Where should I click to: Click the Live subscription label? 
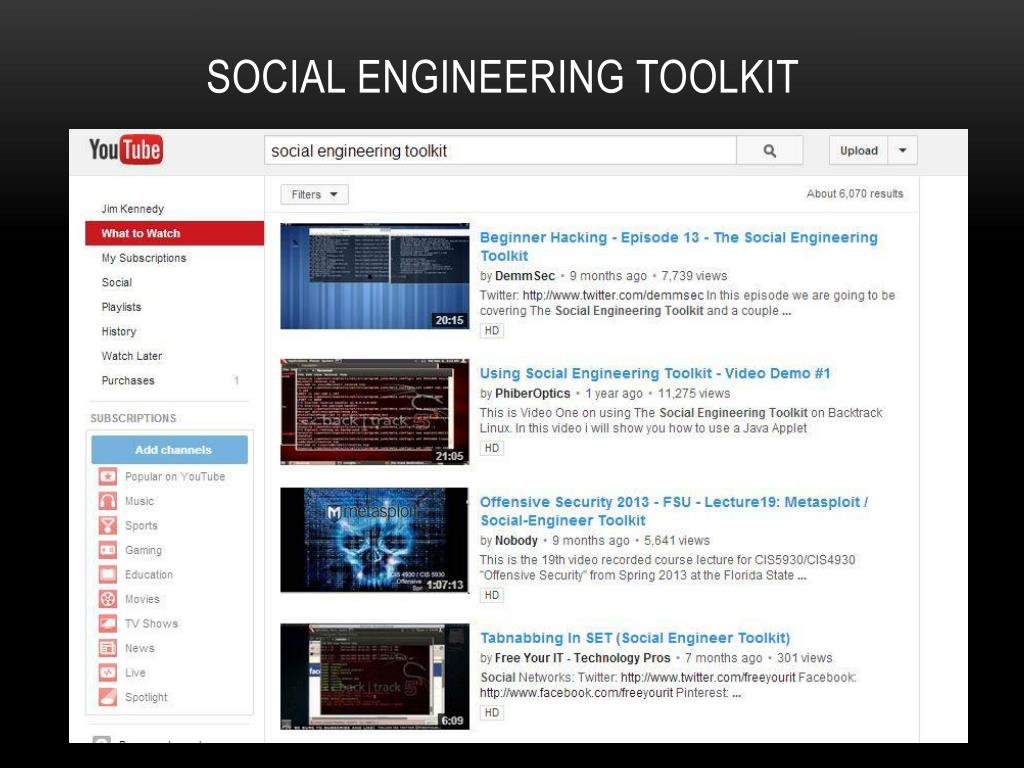coord(135,673)
